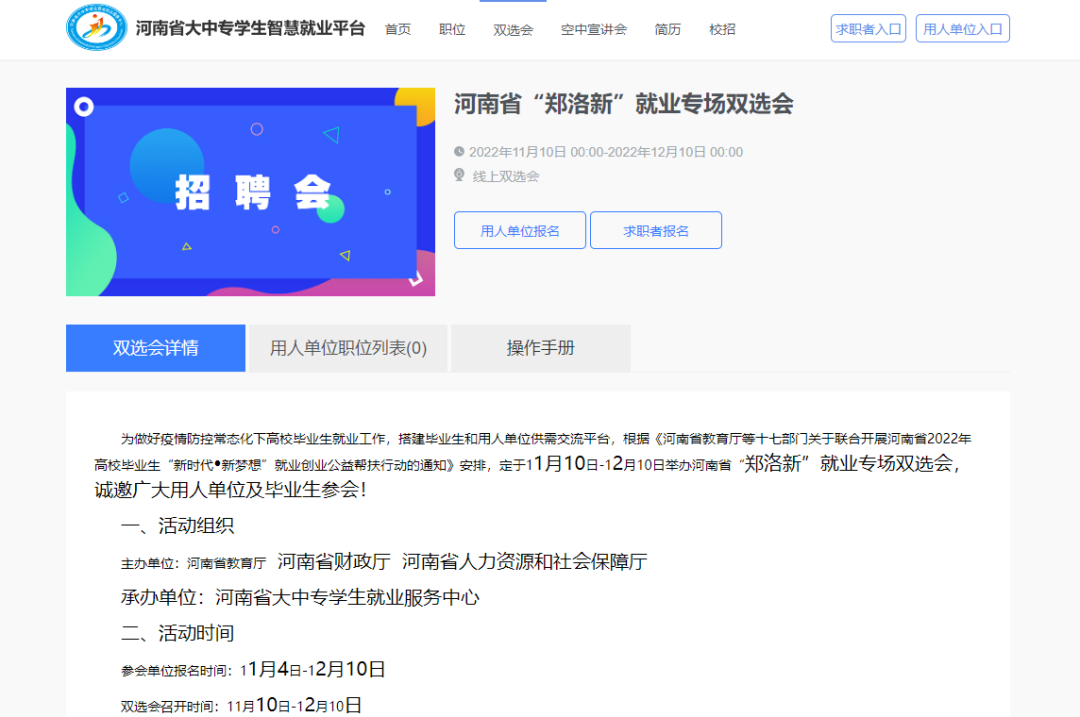This screenshot has height=717, width=1080.
Task: Click the 用人单位入口 button
Action: (x=962, y=28)
